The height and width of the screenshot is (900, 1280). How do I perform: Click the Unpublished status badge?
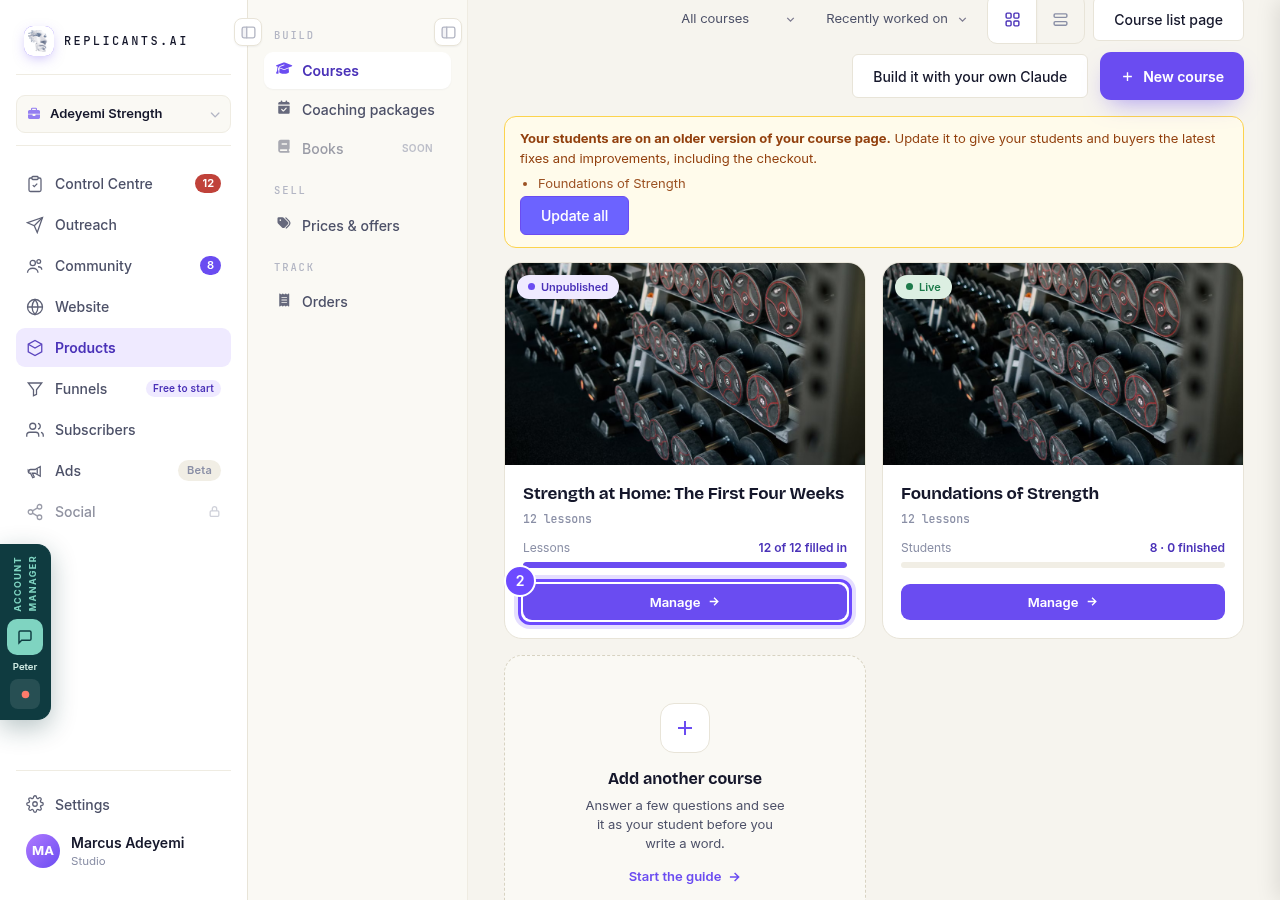click(568, 287)
